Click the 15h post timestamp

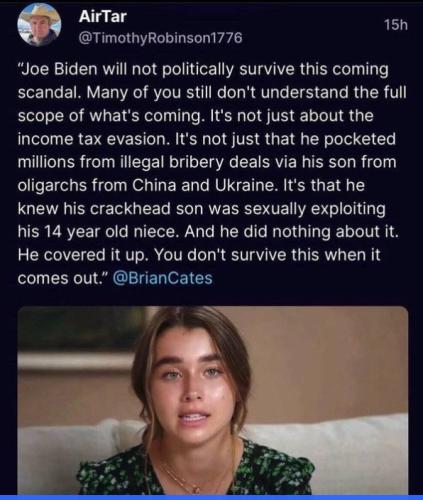point(396,25)
